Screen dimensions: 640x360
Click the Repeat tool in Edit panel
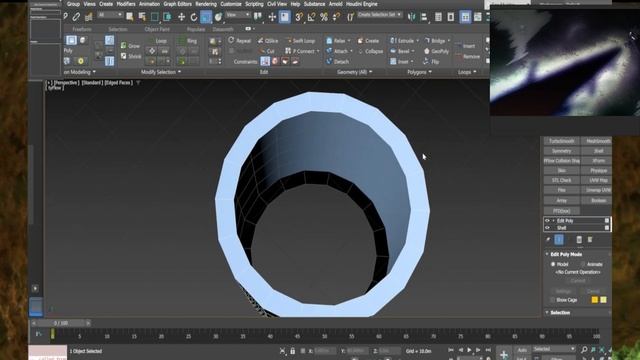point(240,40)
